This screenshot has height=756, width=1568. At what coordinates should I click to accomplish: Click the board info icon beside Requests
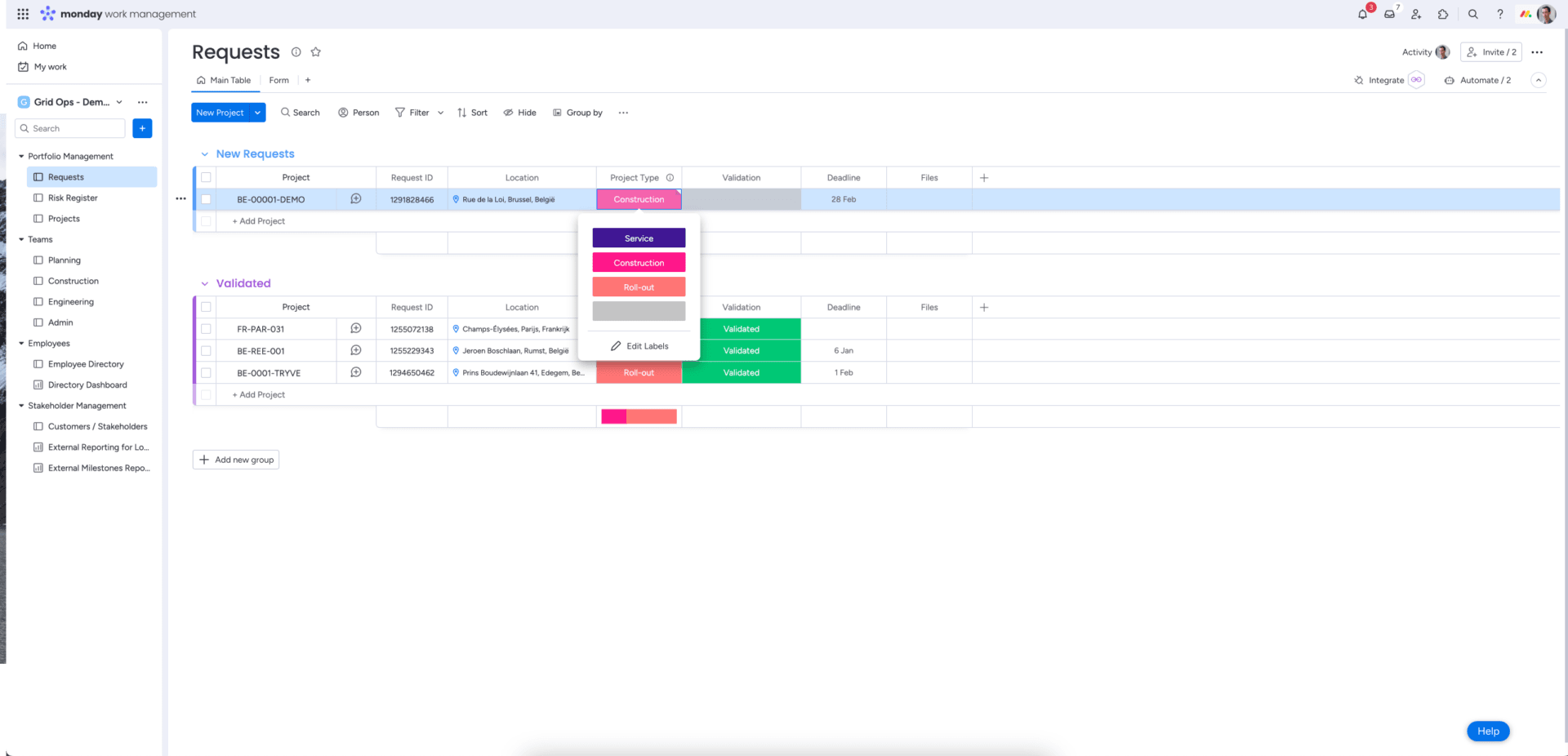tap(296, 52)
